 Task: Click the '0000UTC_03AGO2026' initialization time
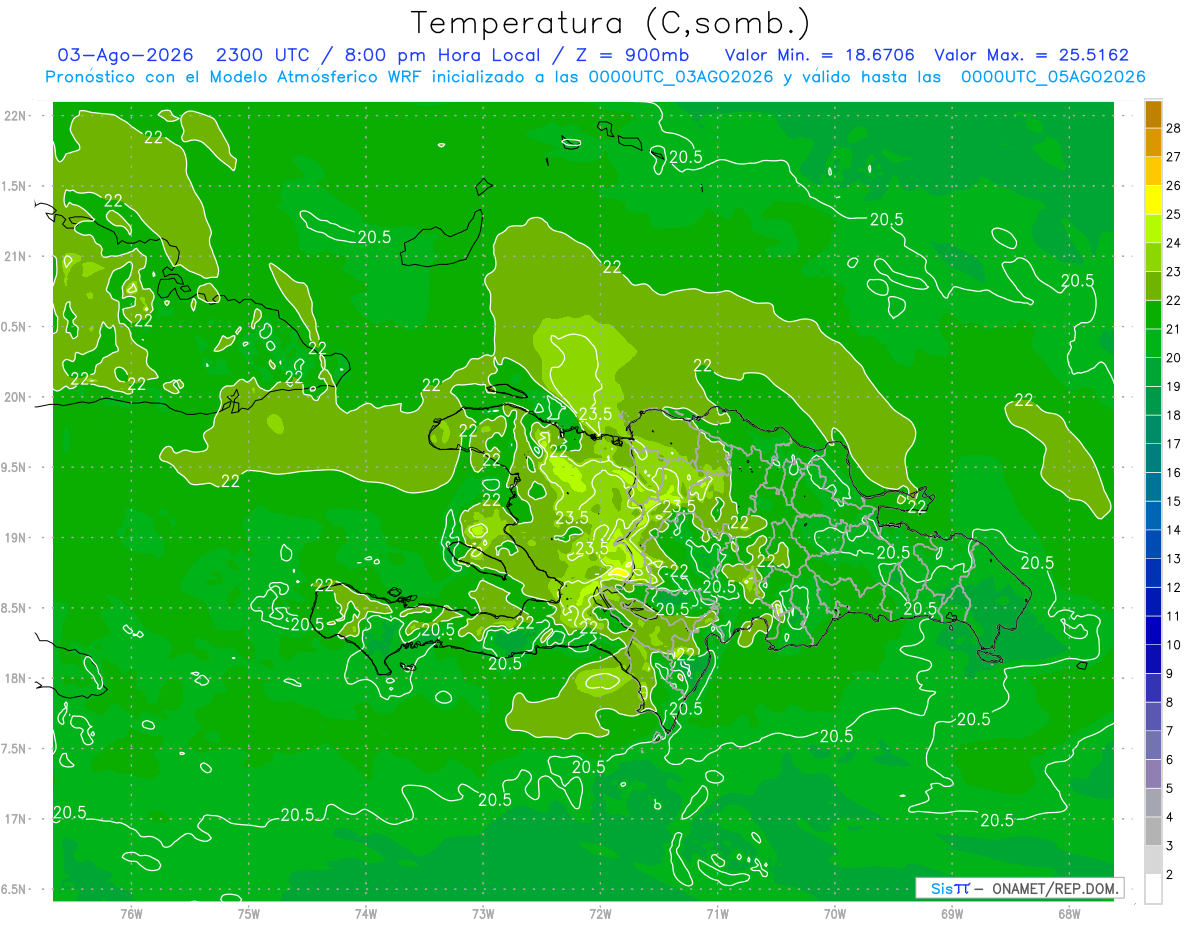681,77
